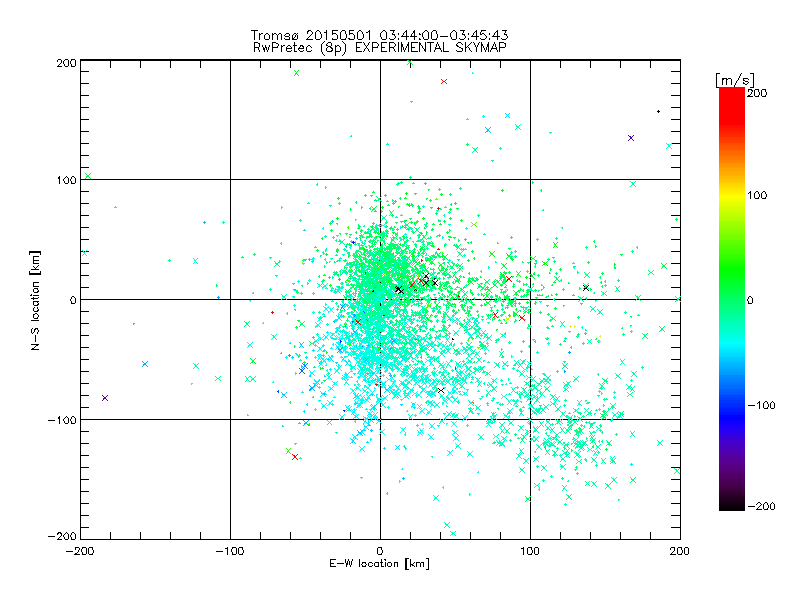
Task: Click the plot title 'Tromsø 20150501 03:44:00-03:45:43'
Action: coord(379,35)
